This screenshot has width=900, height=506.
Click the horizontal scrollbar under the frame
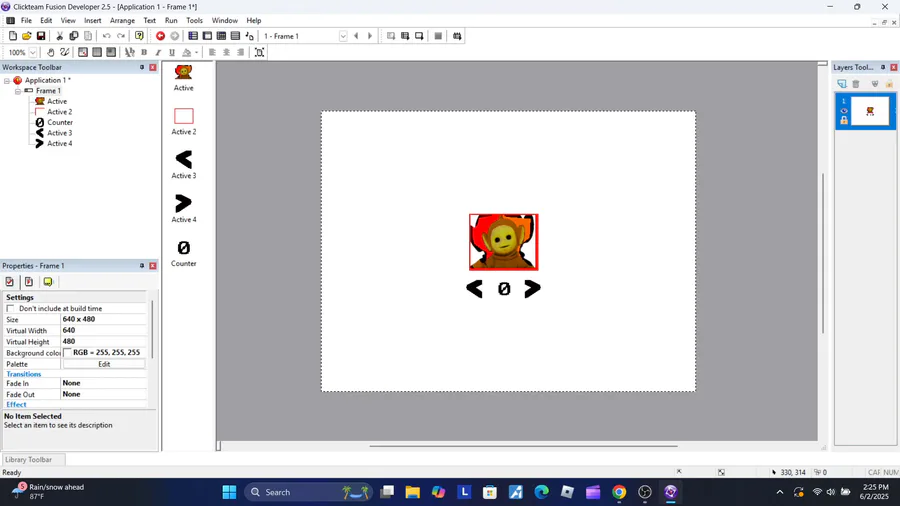[523, 446]
